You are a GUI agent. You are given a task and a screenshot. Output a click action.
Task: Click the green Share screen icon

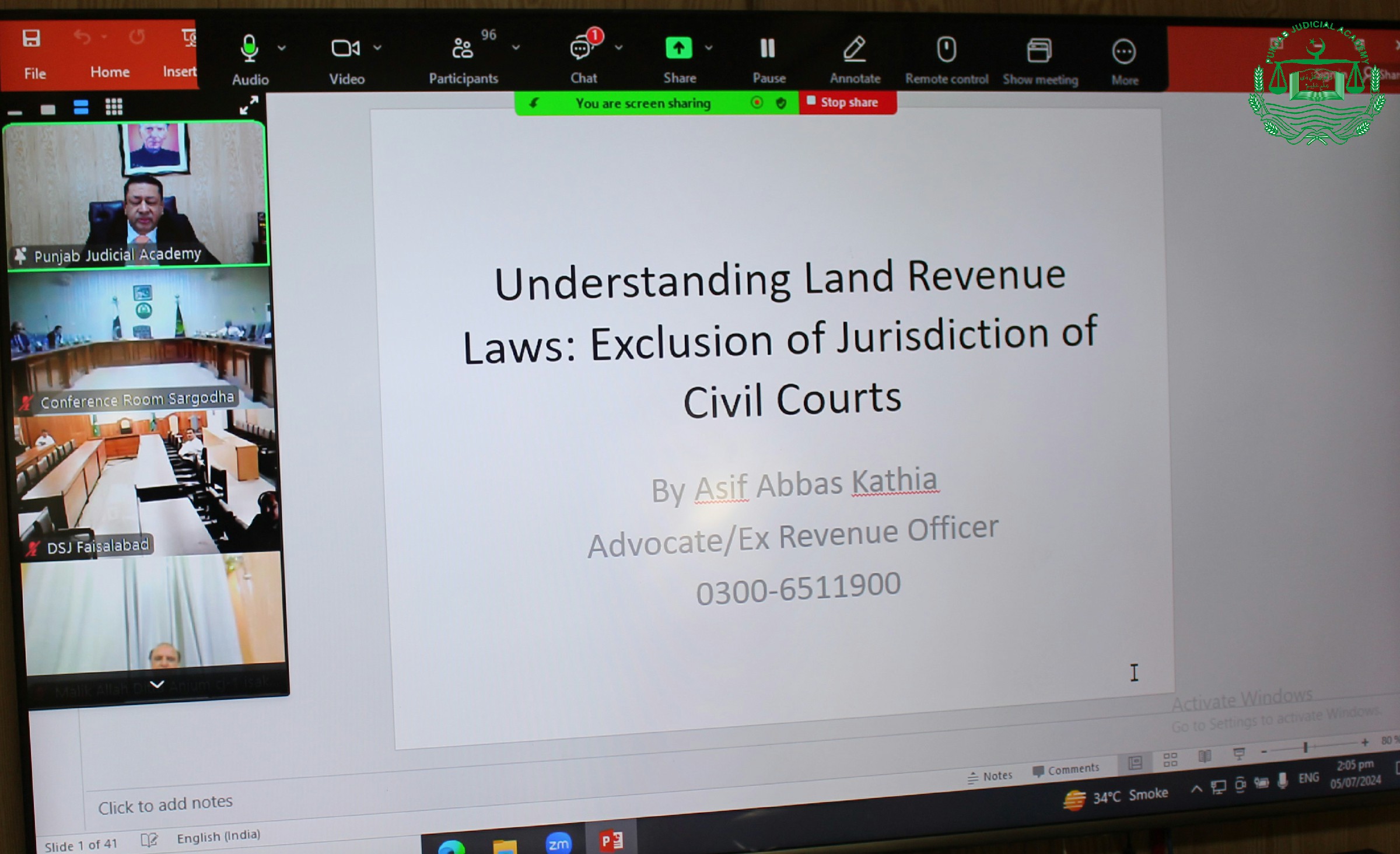tap(678, 48)
